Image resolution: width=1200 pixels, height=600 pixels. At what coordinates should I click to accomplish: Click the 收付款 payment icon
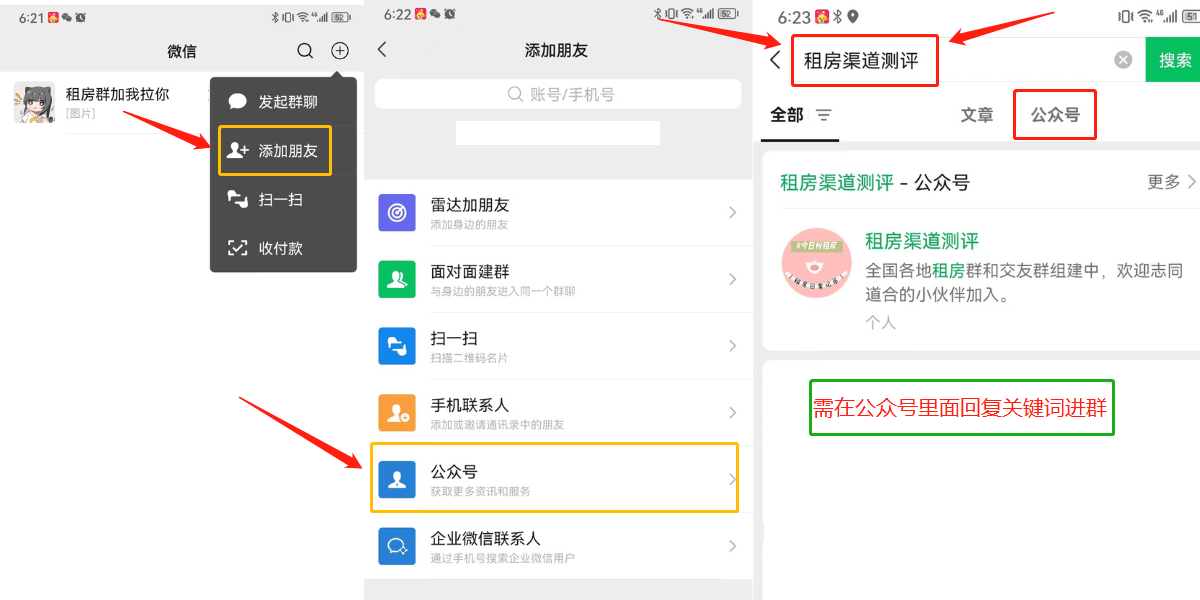(x=237, y=248)
